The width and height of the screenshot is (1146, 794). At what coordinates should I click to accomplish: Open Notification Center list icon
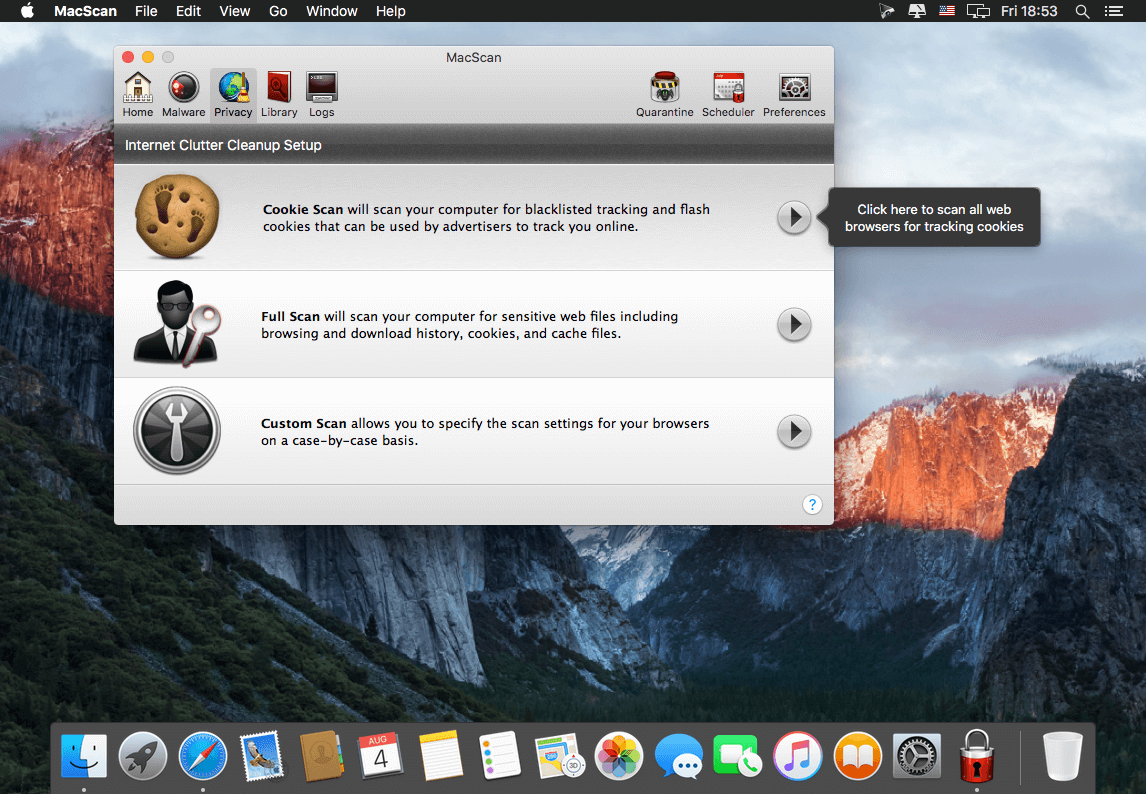coord(1114,11)
